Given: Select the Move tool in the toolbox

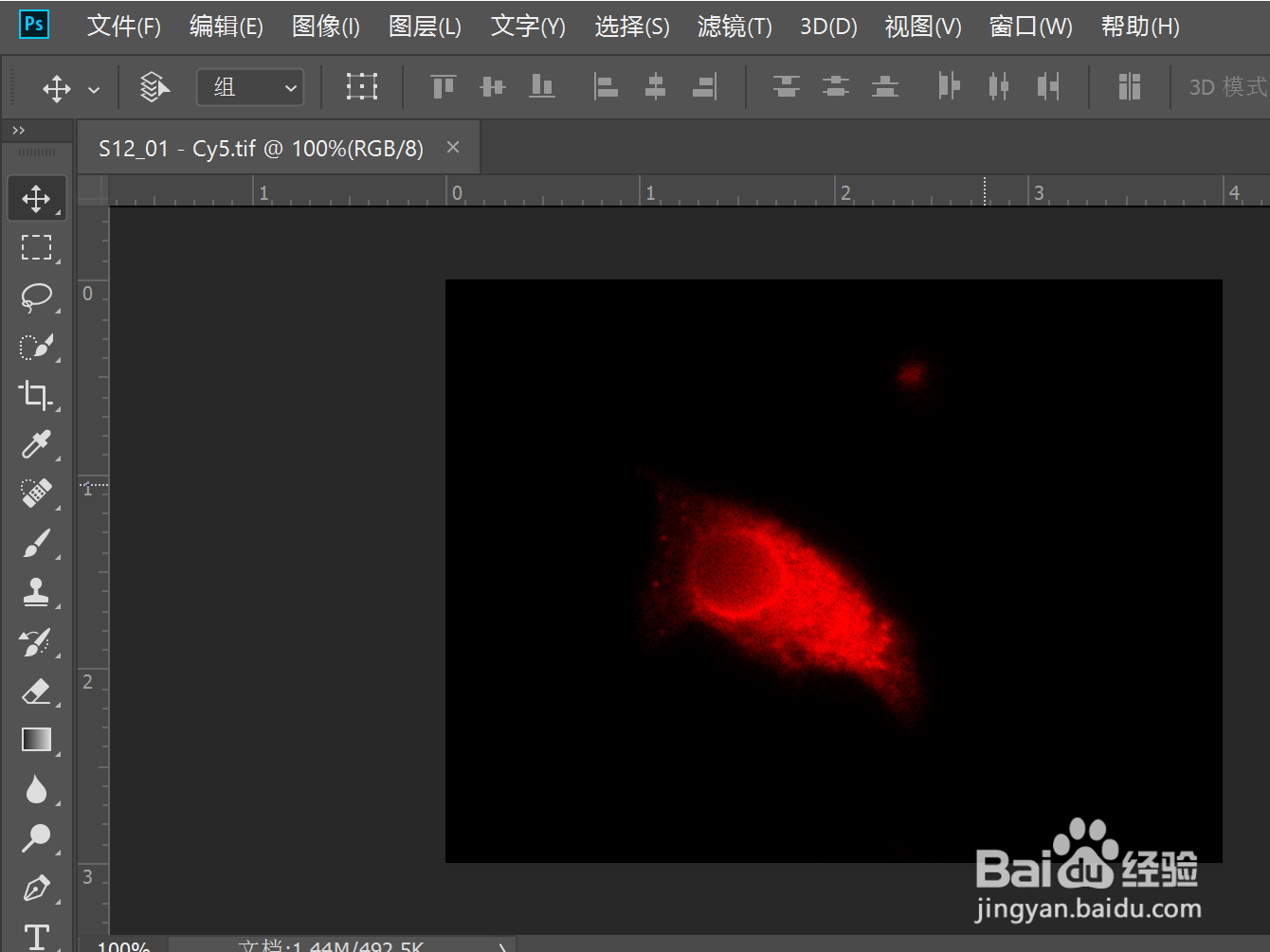Looking at the screenshot, I should tap(36, 199).
